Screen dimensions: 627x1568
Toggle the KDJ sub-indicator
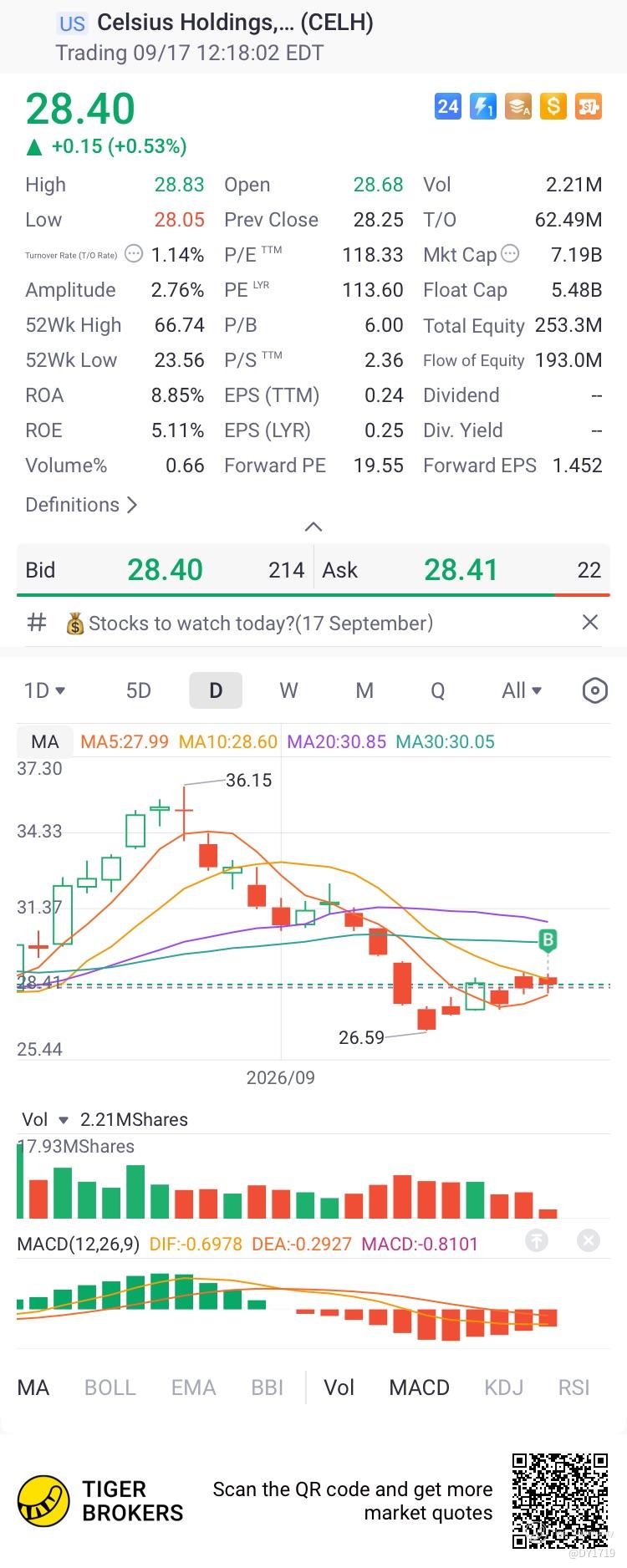click(x=504, y=1388)
